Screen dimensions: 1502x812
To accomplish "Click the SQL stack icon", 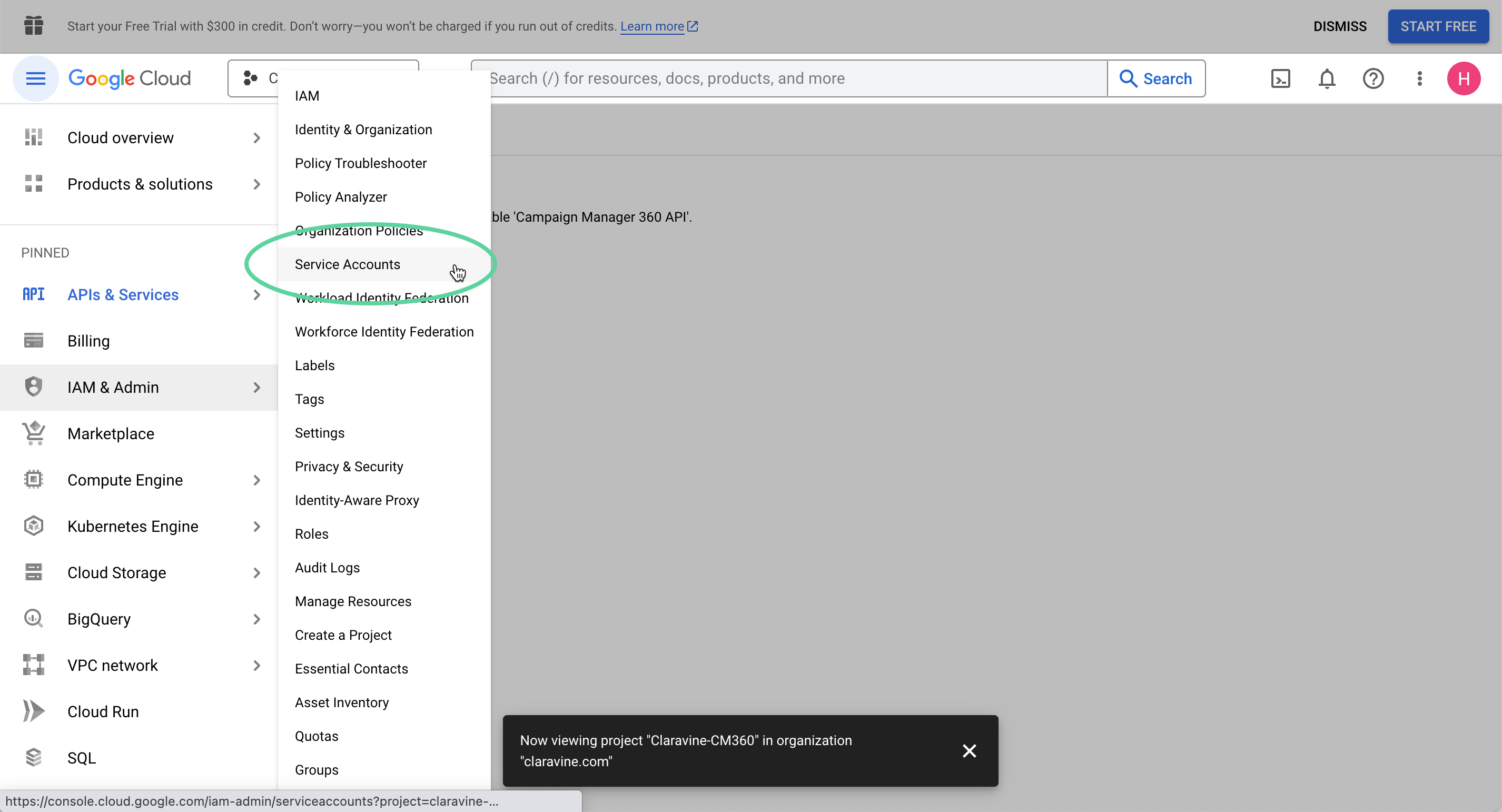I will pyautogui.click(x=34, y=758).
